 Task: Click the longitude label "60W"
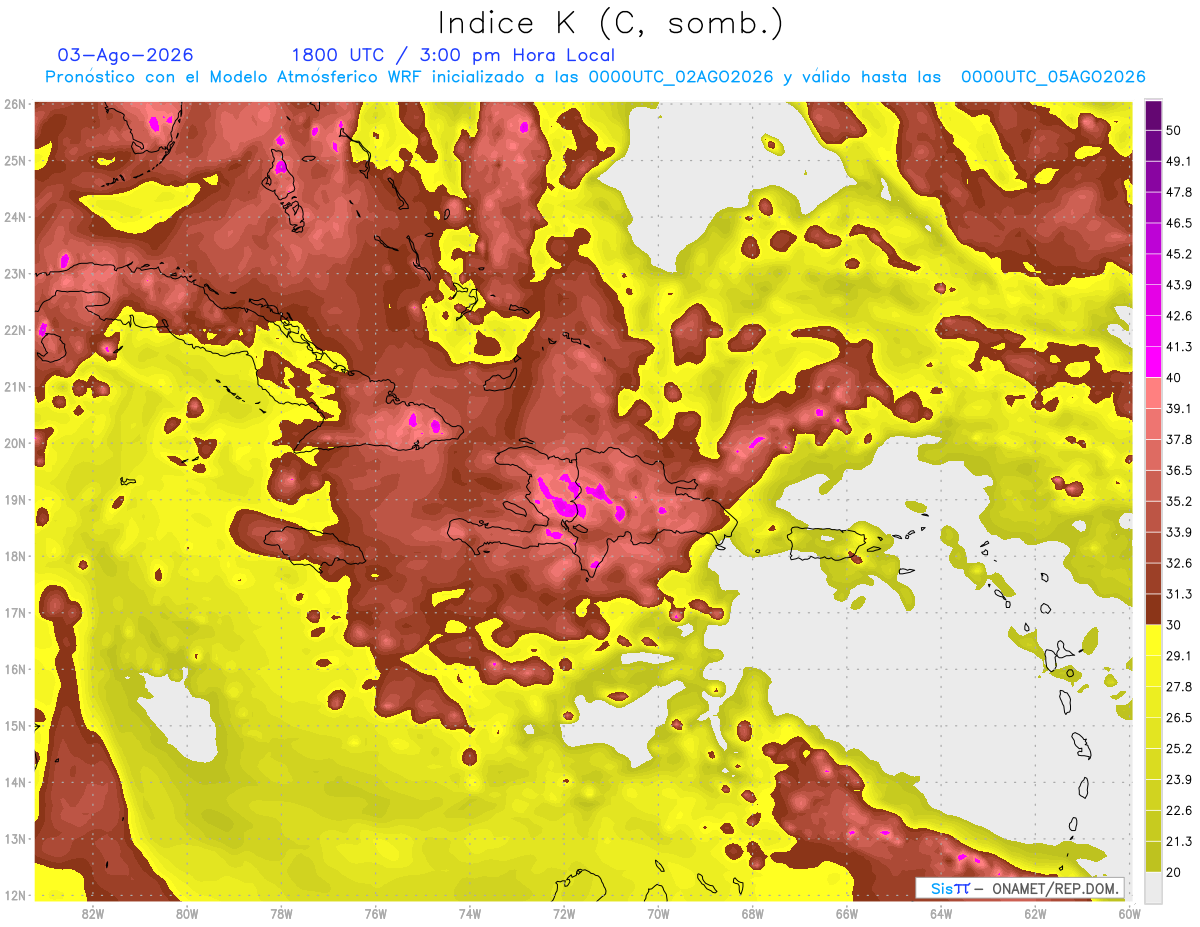click(x=1130, y=913)
